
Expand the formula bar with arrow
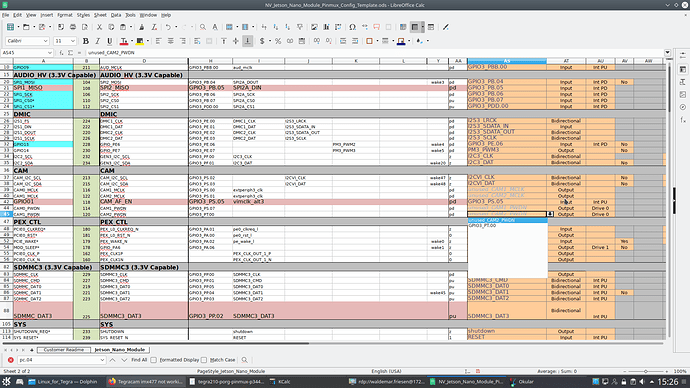point(668,53)
